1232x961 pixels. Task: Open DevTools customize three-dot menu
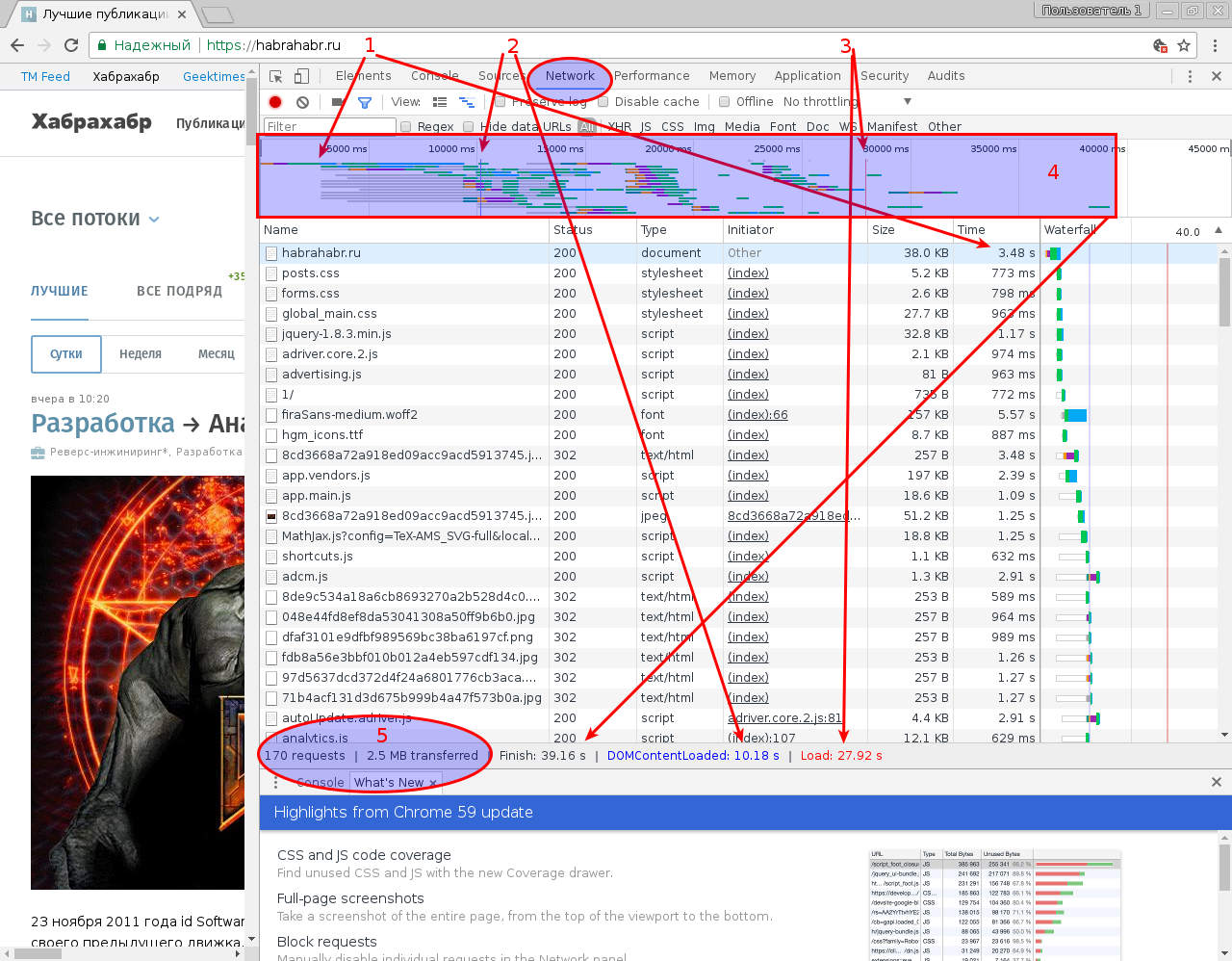(x=1190, y=76)
